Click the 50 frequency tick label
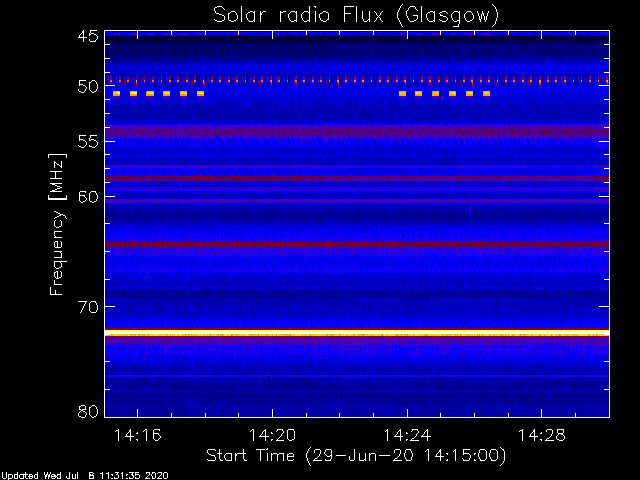640x480 pixels. 88,86
